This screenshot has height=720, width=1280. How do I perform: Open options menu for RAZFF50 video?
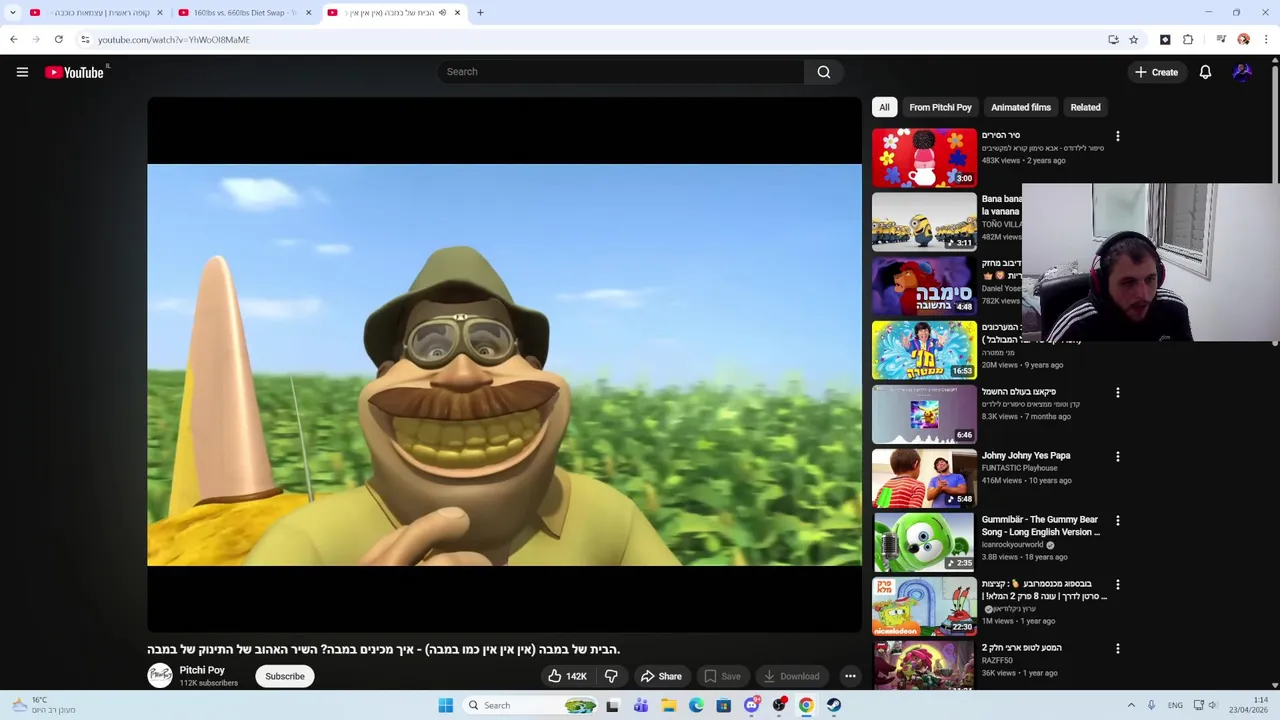point(1118,649)
